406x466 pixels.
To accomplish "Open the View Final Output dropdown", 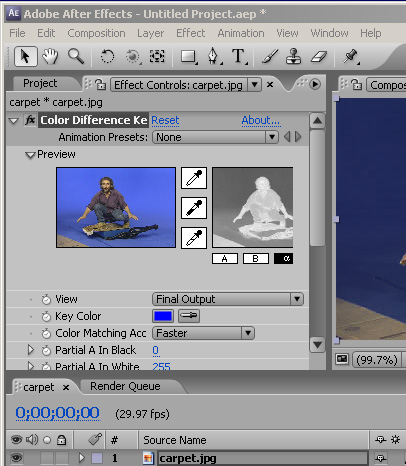I will click(228, 299).
